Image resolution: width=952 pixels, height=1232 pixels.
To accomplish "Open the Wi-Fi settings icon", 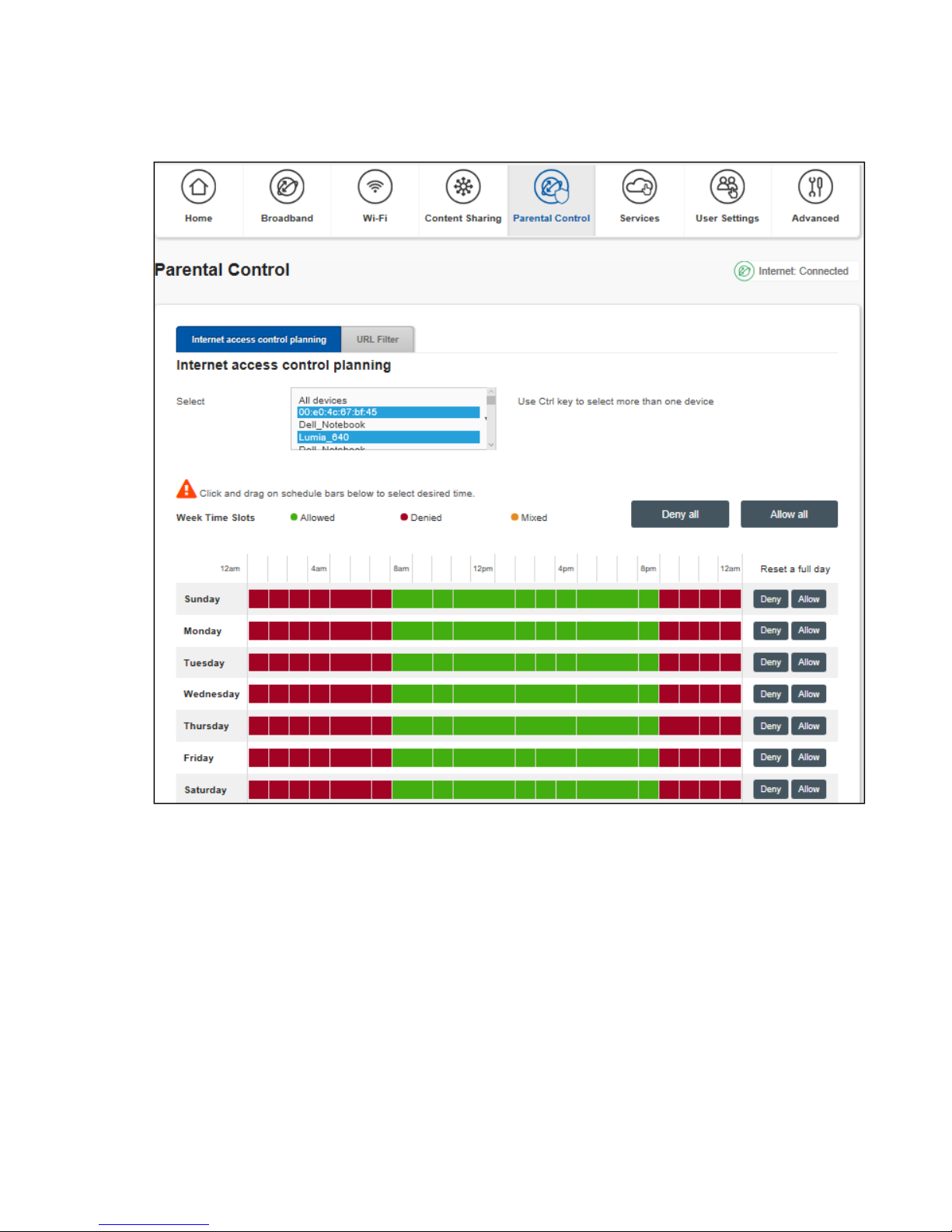I will click(x=375, y=187).
